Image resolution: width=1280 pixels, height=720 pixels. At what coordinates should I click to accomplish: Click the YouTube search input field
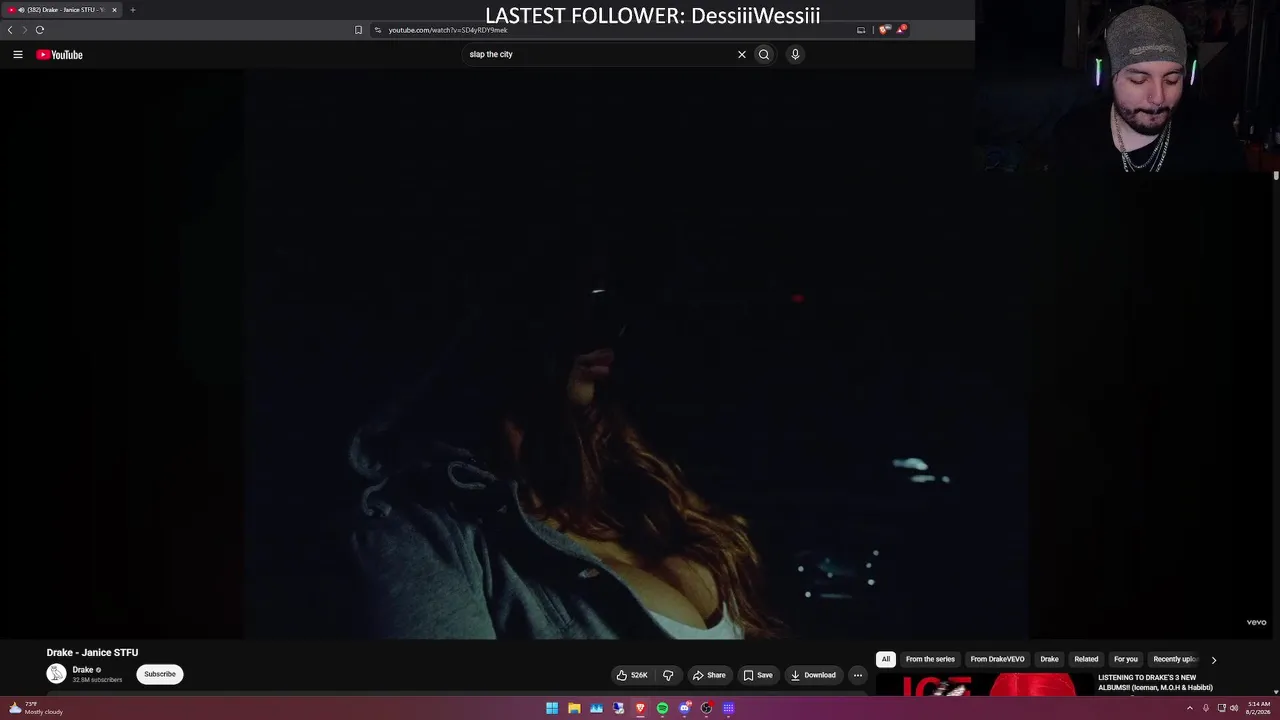click(x=600, y=55)
